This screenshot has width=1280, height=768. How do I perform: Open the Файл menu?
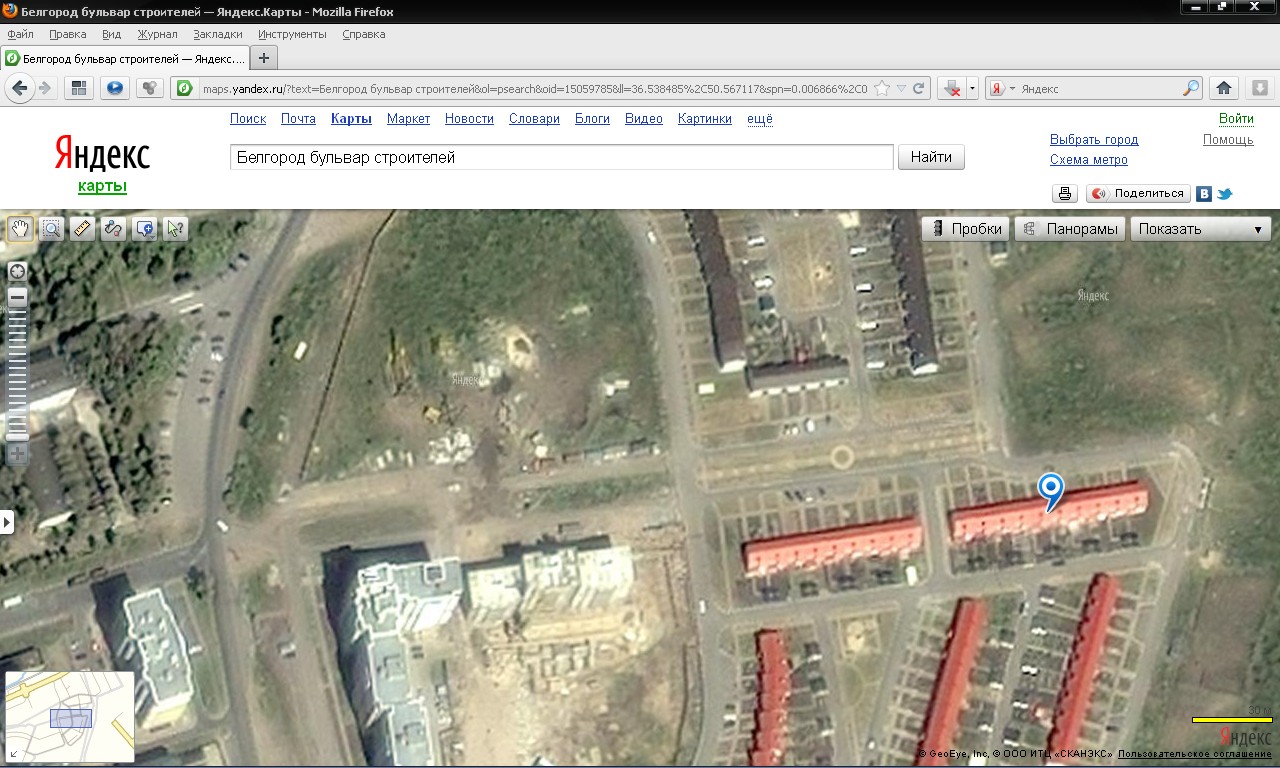click(x=20, y=34)
